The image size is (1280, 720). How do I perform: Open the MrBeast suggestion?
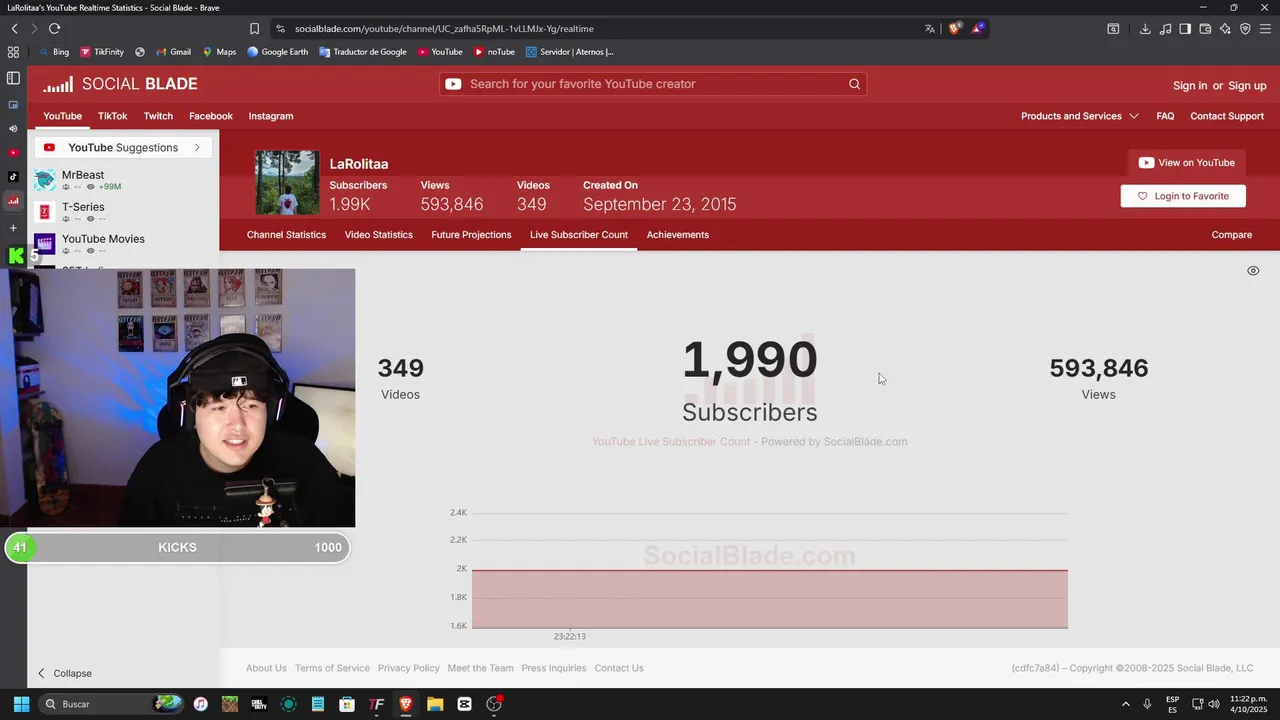83,175
